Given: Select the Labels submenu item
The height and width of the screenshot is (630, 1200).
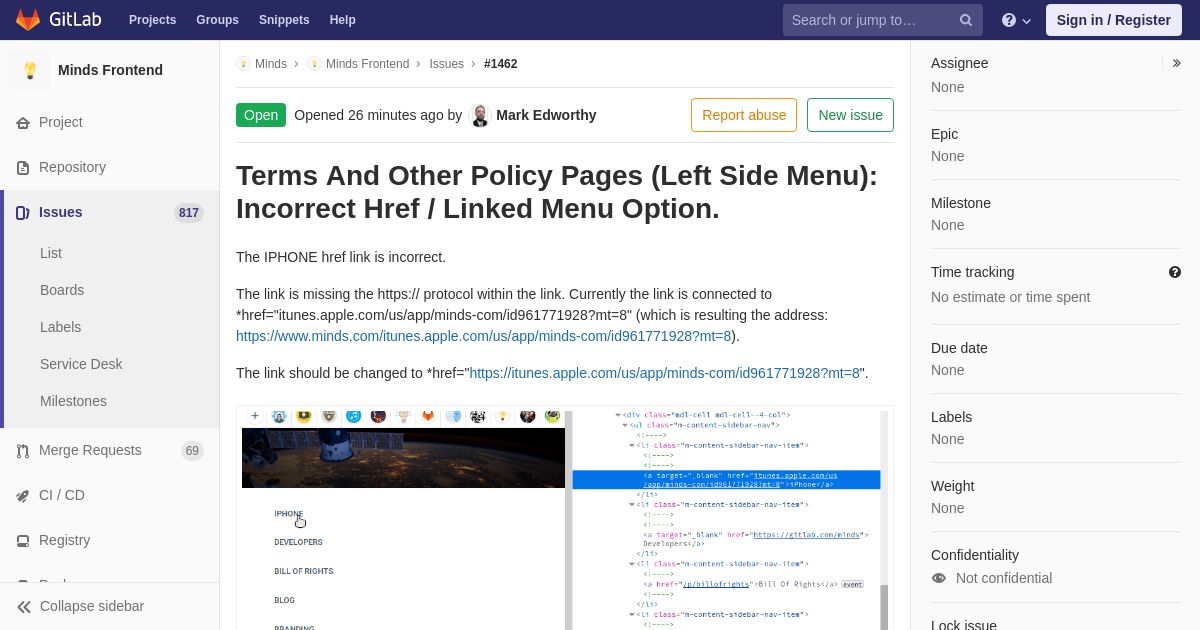Looking at the screenshot, I should (x=60, y=327).
